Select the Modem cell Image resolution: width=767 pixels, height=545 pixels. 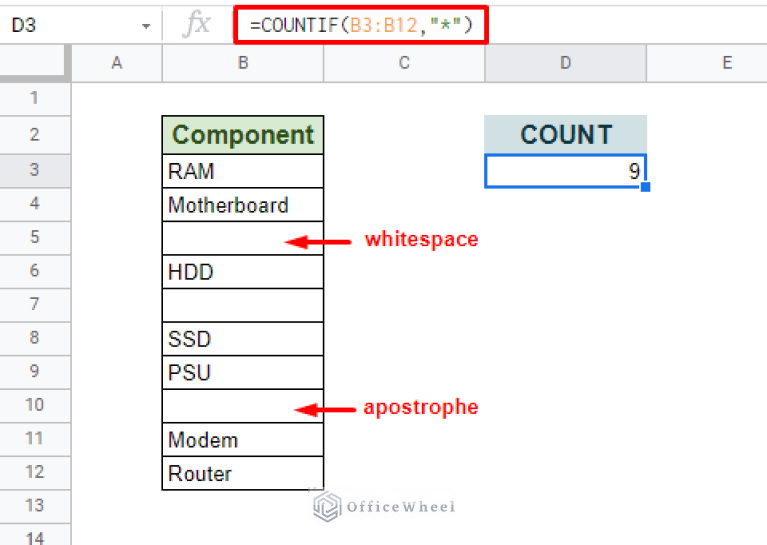(242, 440)
